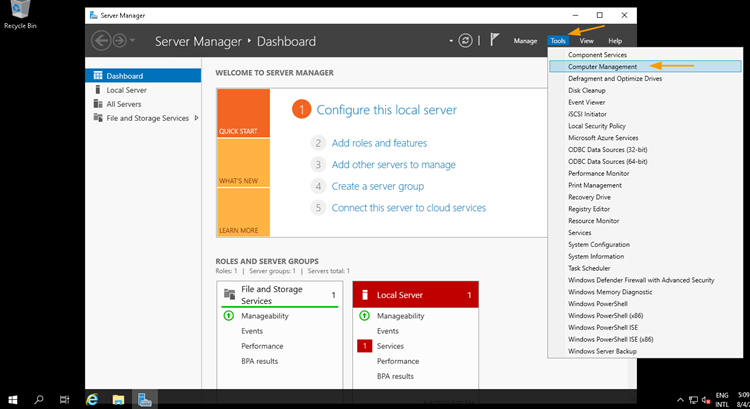Click Manageability in File and Storage tile
Image resolution: width=750 pixels, height=409 pixels.
pyautogui.click(x=265, y=316)
